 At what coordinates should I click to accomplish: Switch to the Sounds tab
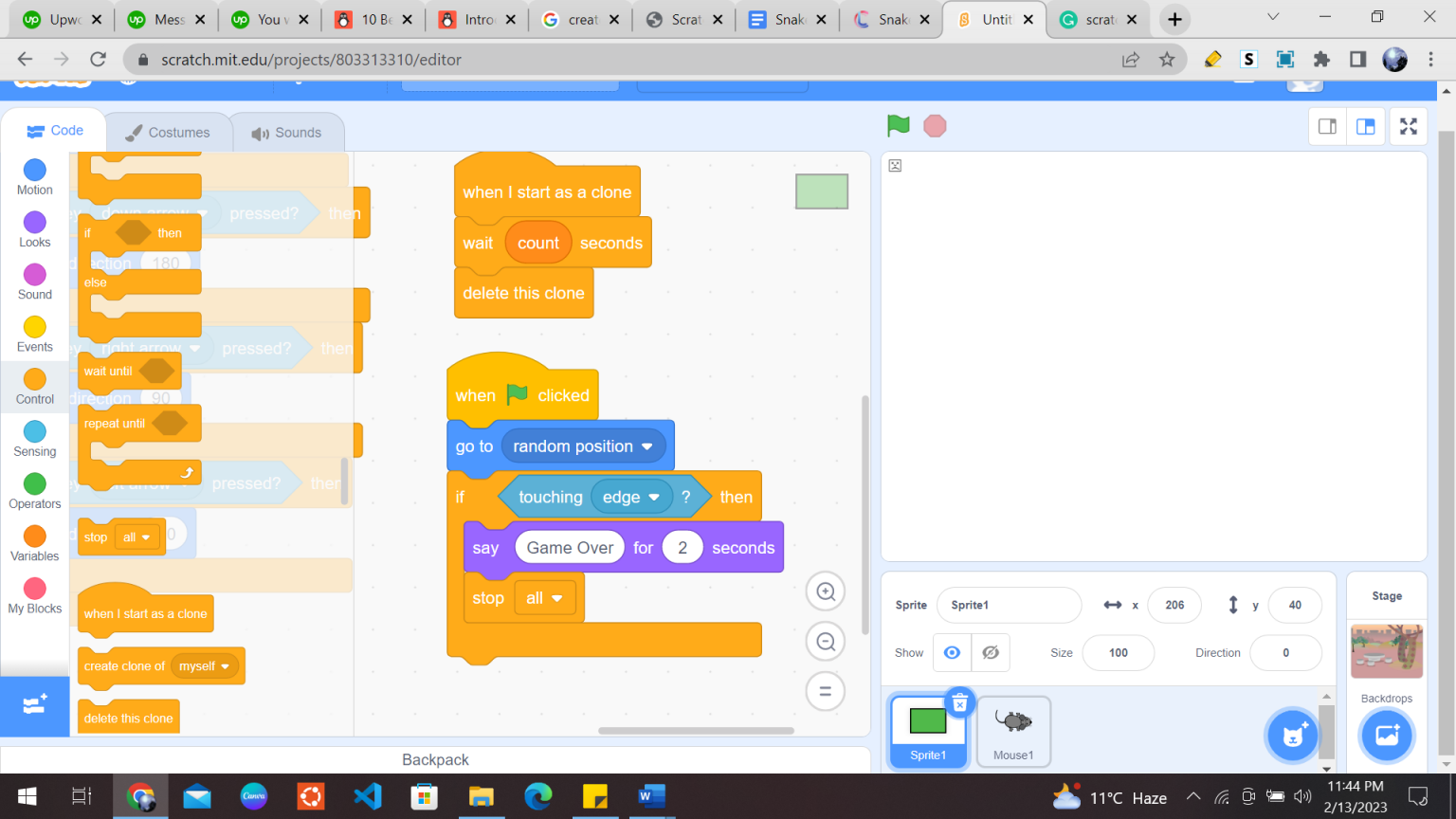(x=288, y=132)
